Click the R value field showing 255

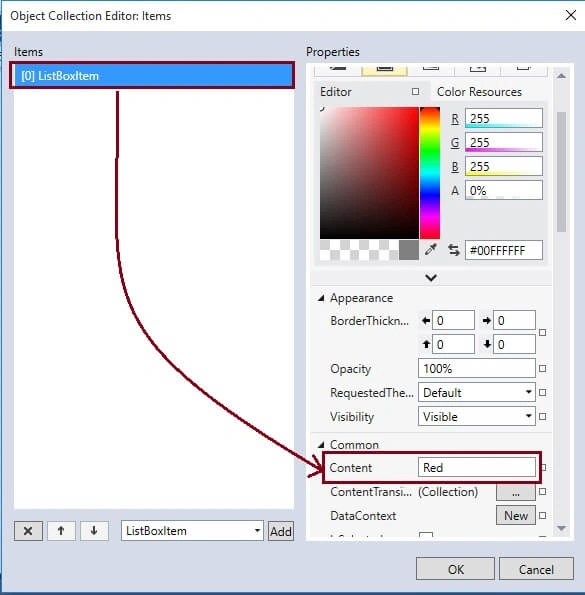click(x=504, y=118)
